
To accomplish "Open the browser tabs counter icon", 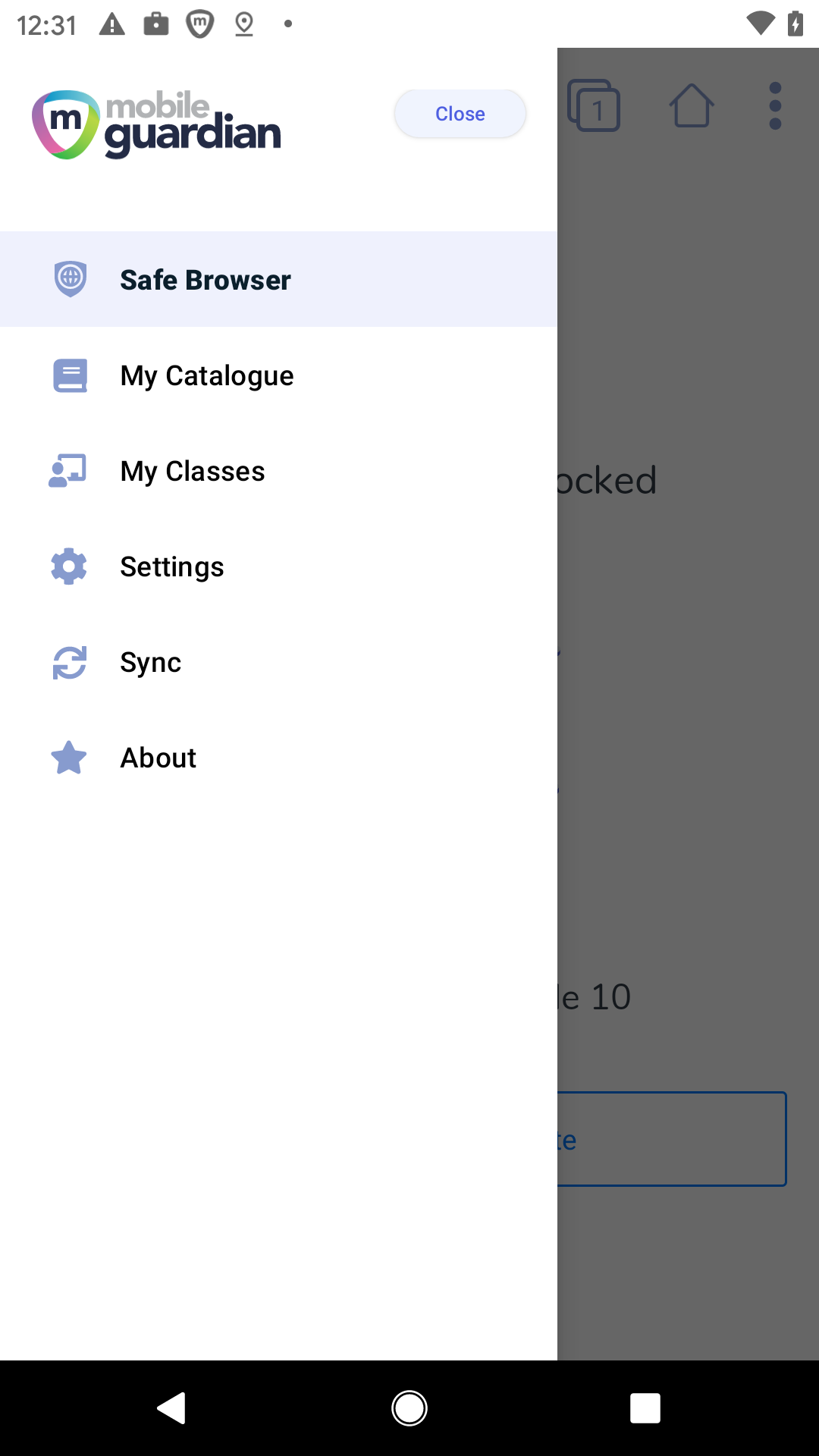I will [594, 106].
